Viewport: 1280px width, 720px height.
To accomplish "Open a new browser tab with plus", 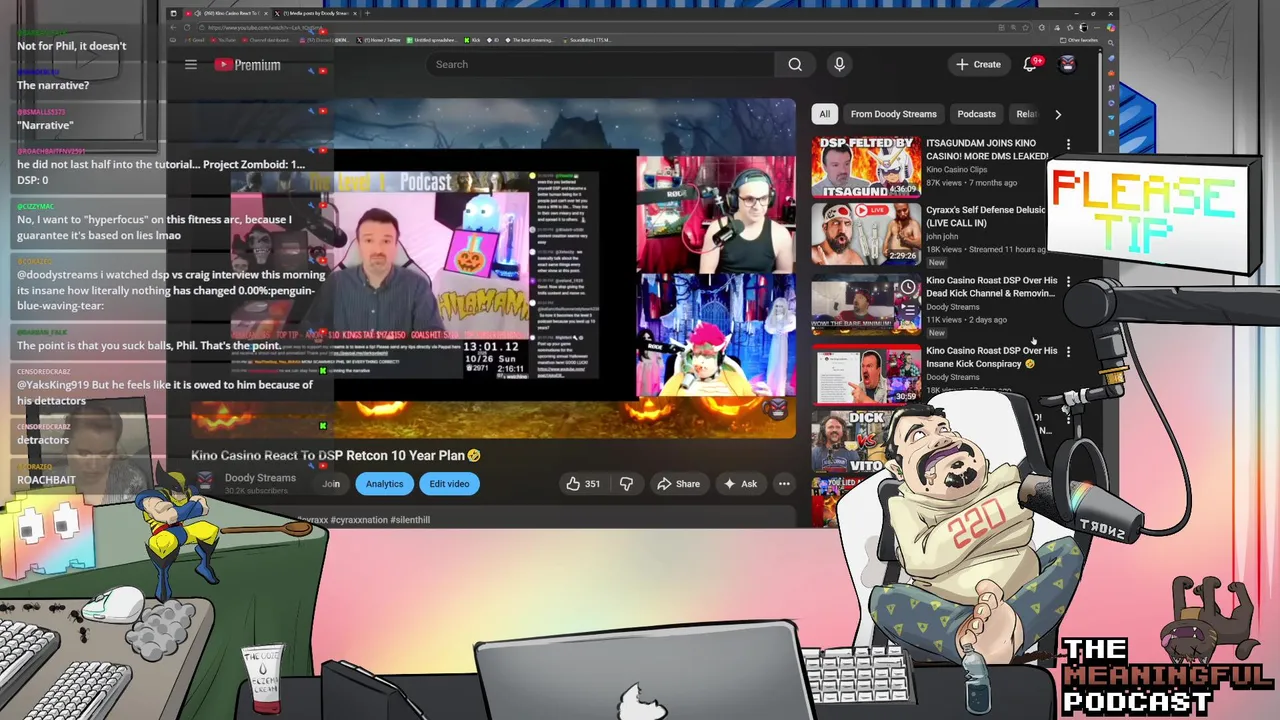I will click(x=367, y=13).
